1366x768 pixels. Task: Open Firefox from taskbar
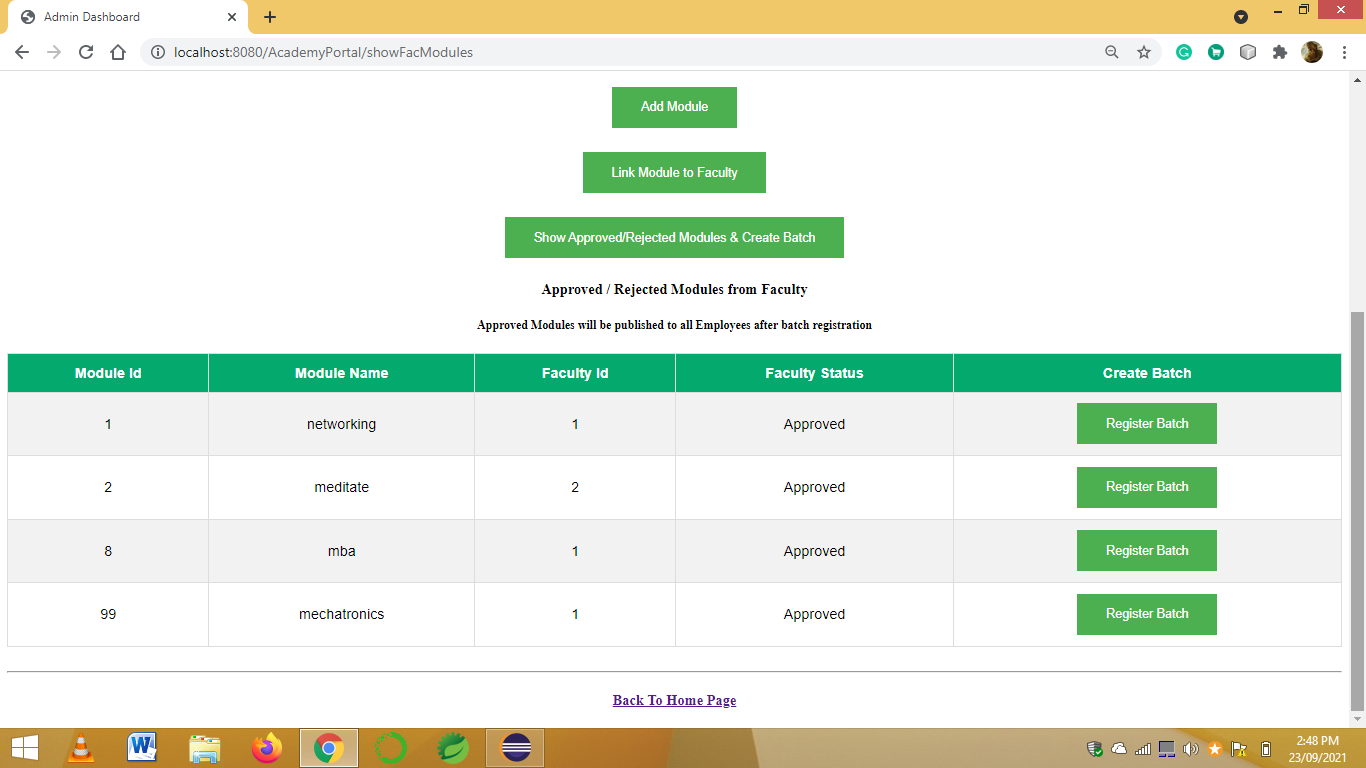point(267,748)
